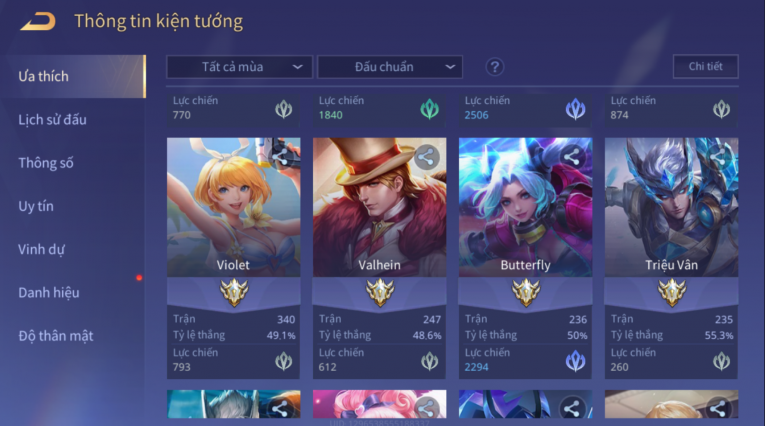Image resolution: width=765 pixels, height=426 pixels.
Task: Select the Violet hero portrait
Action: coord(233,207)
